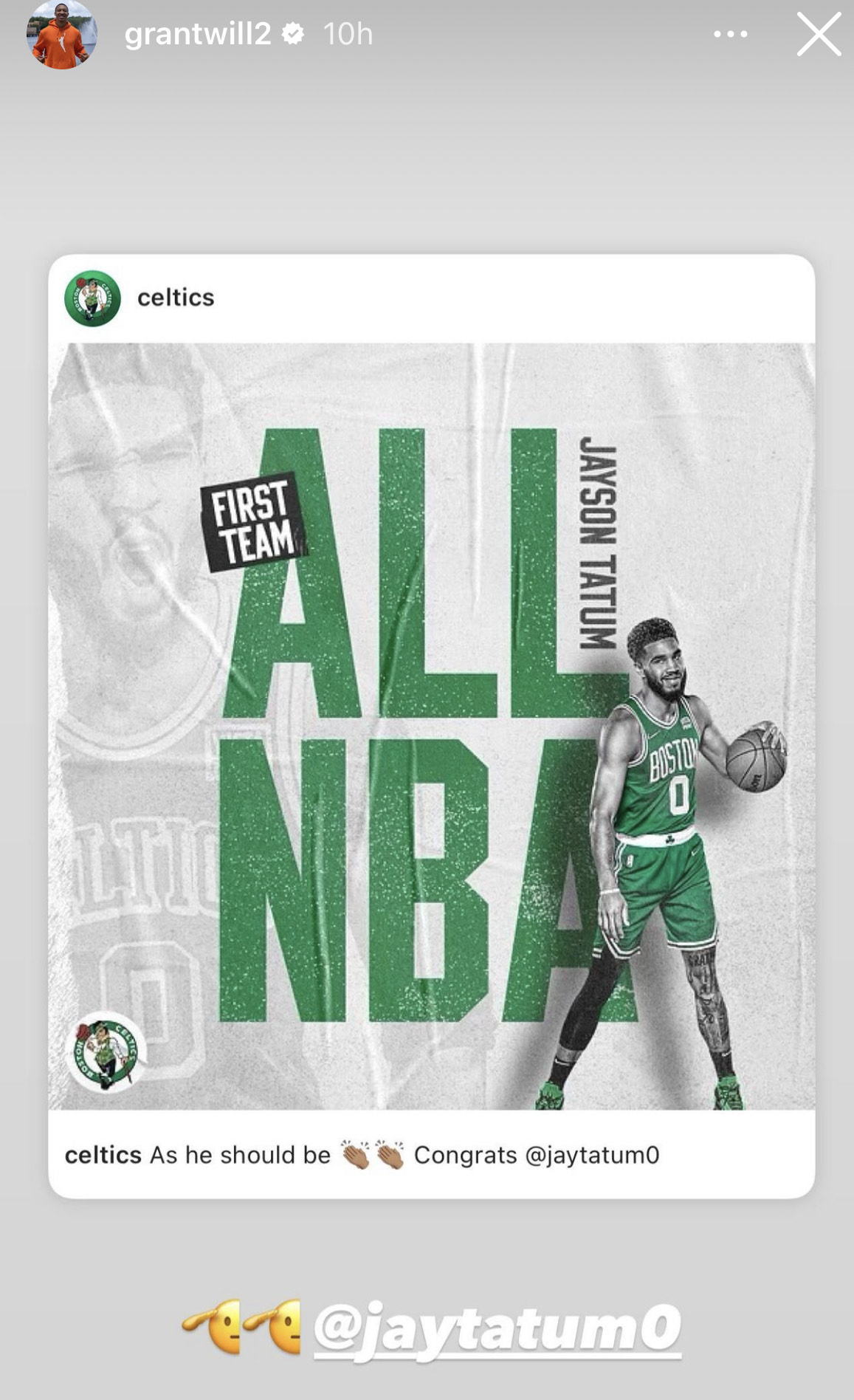Click the verified badge next to grantwill2
The image size is (854, 1400).
click(294, 33)
